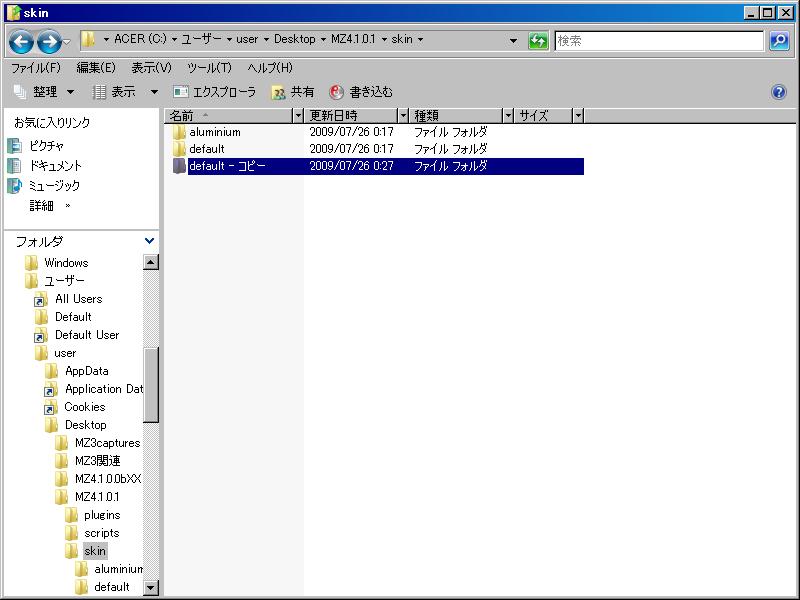Click the search magnifier button
This screenshot has height=600, width=800.
[x=779, y=41]
